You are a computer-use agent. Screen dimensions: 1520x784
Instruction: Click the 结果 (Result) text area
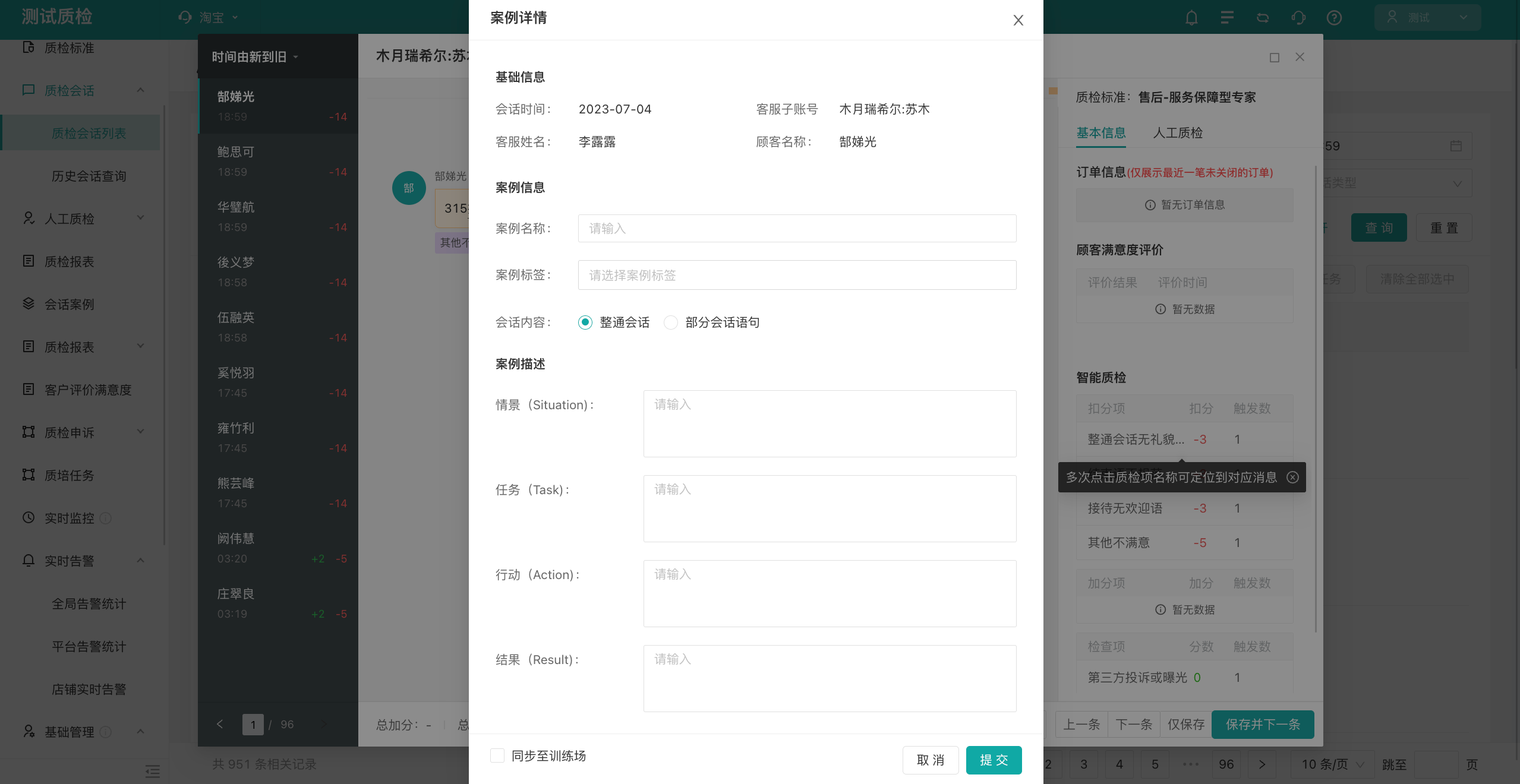pos(830,678)
